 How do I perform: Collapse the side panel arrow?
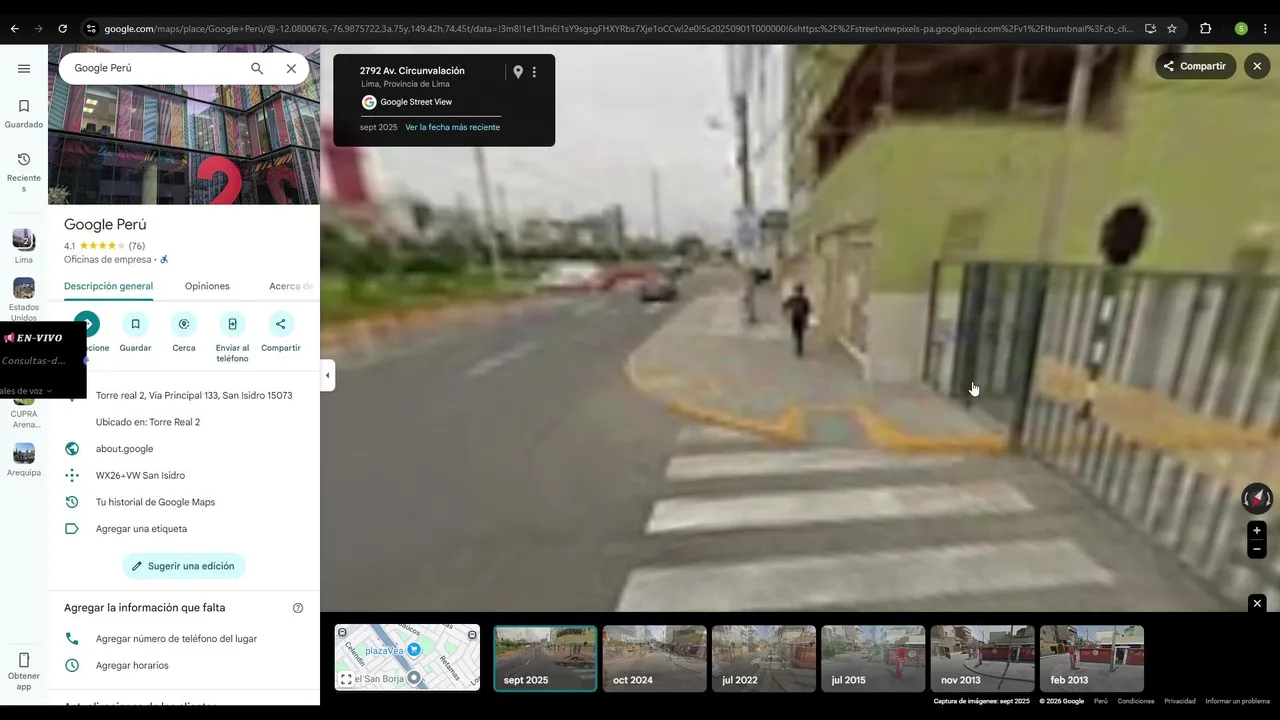(328, 376)
